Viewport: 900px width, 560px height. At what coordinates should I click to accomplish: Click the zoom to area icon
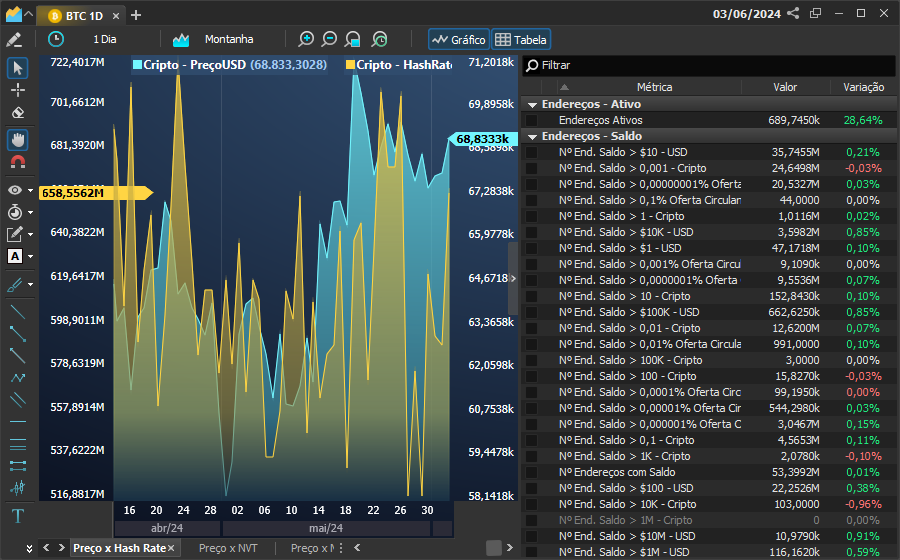point(352,39)
